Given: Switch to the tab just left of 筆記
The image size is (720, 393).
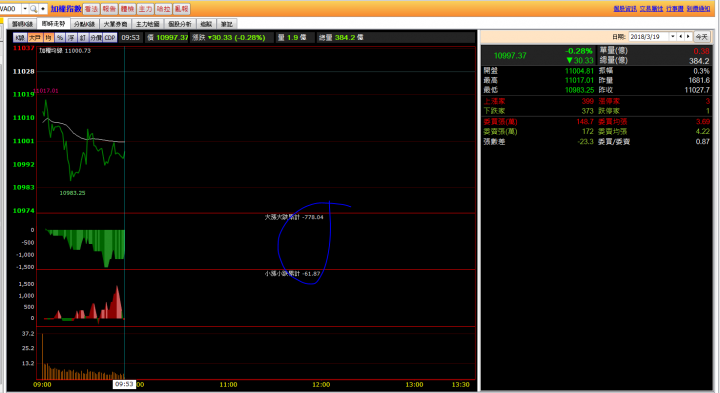Looking at the screenshot, I should click(x=206, y=24).
